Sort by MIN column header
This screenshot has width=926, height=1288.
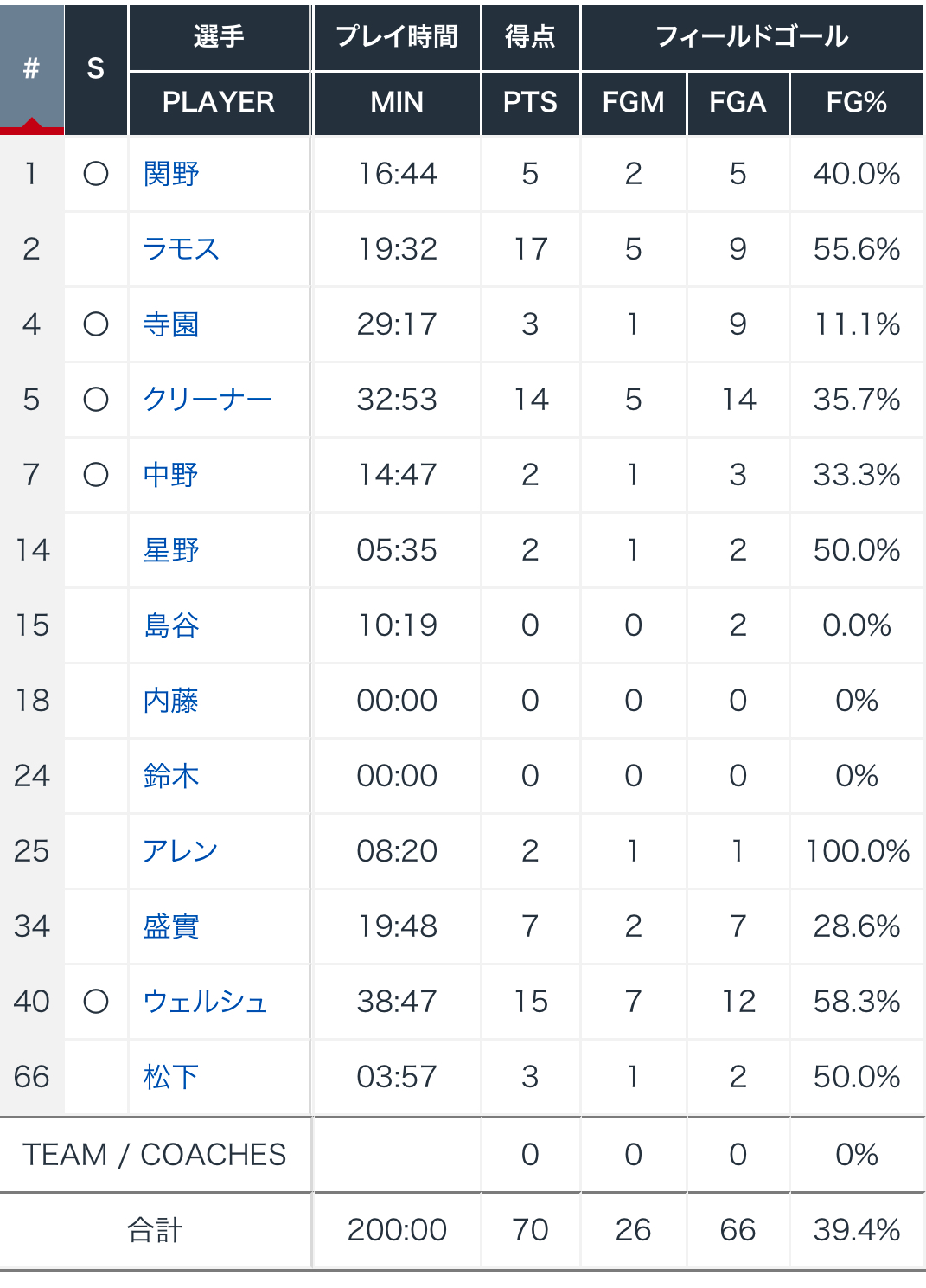tap(397, 102)
